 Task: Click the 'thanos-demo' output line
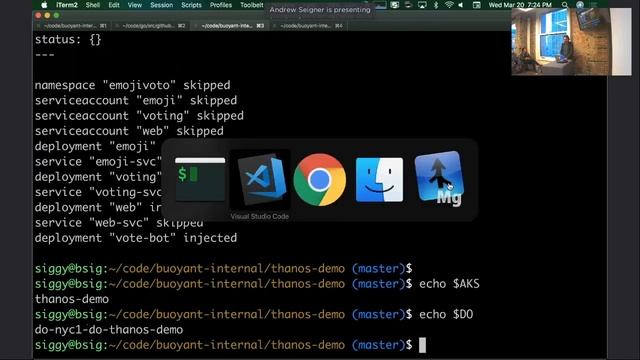[x=72, y=299]
